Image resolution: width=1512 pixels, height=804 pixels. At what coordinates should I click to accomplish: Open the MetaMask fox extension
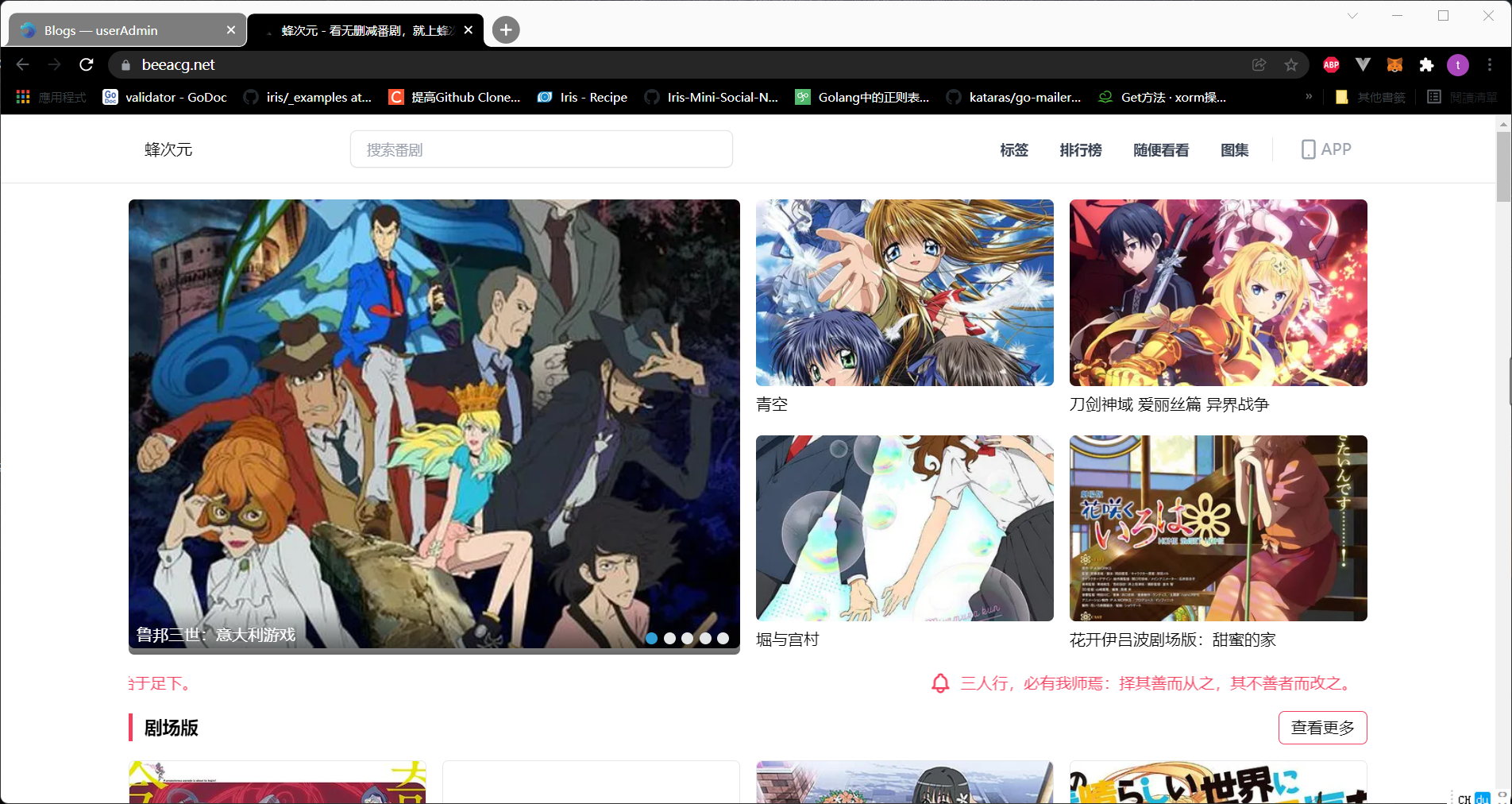point(1394,65)
